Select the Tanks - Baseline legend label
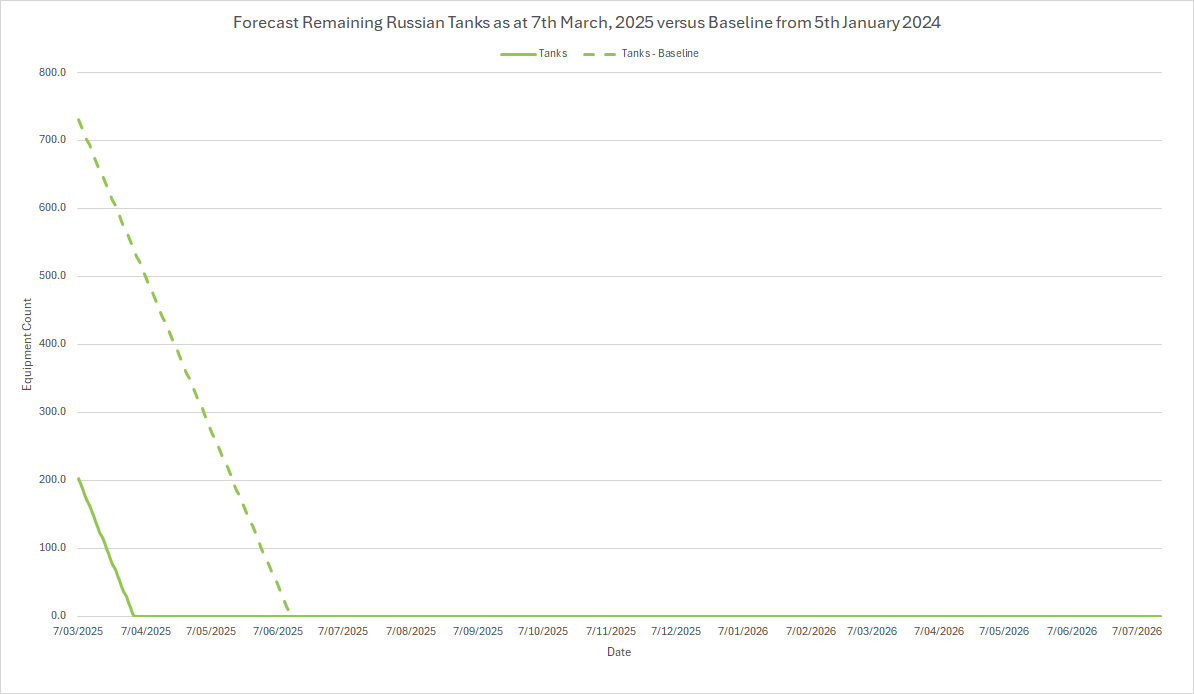1194x694 pixels. (x=662, y=54)
